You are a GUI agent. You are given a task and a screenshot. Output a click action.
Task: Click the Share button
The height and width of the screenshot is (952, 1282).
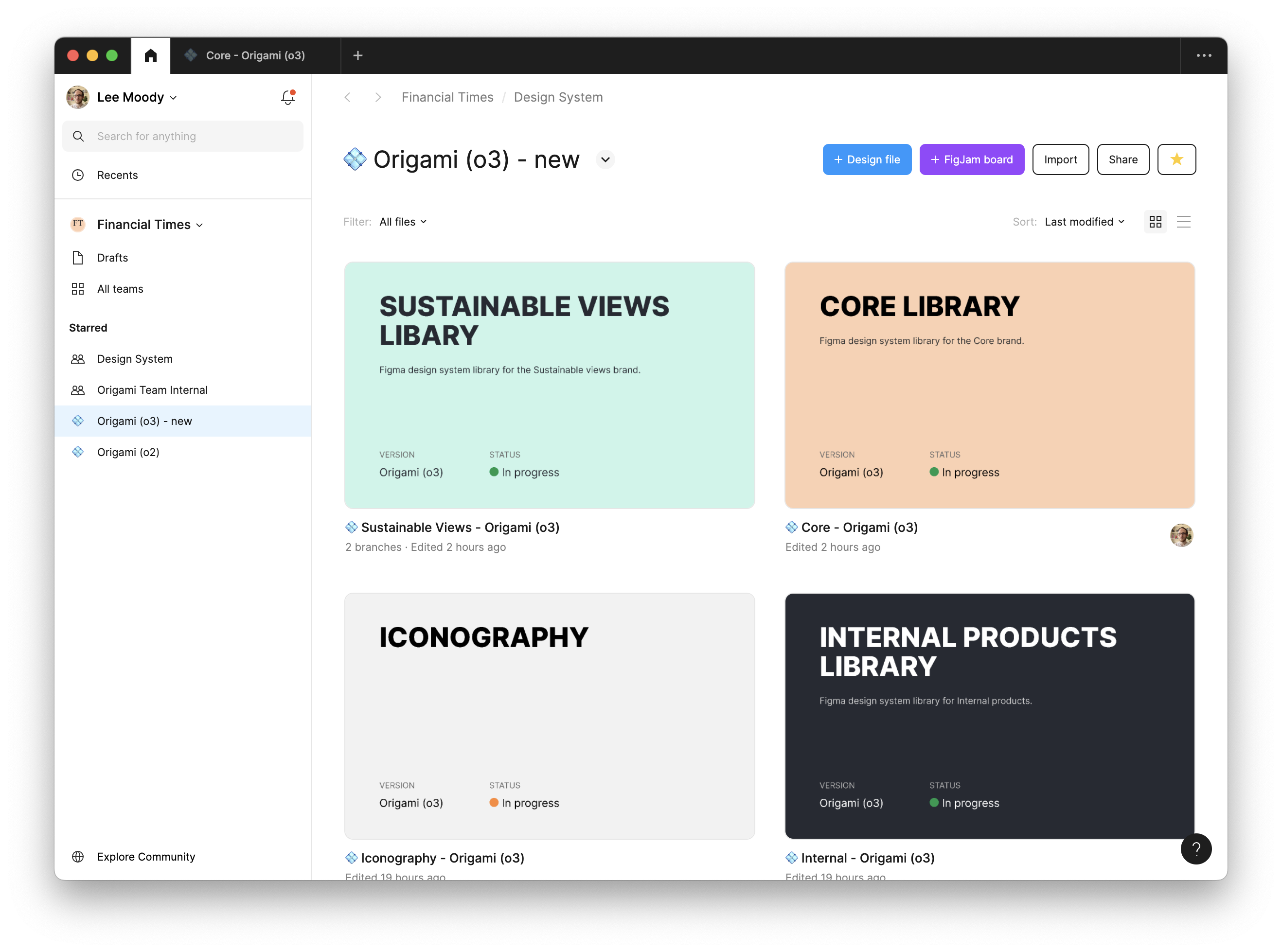tap(1122, 159)
